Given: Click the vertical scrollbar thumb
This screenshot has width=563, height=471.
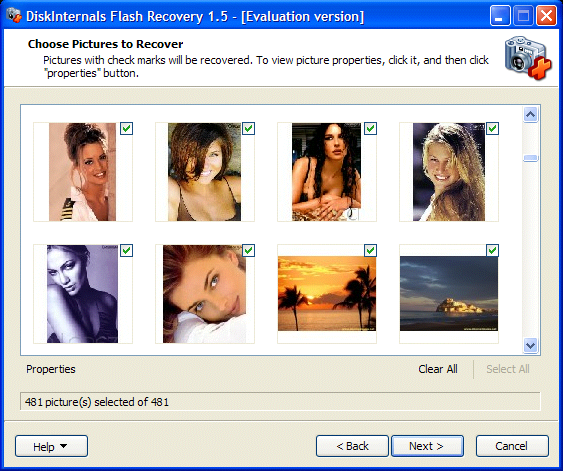Looking at the screenshot, I should (531, 158).
